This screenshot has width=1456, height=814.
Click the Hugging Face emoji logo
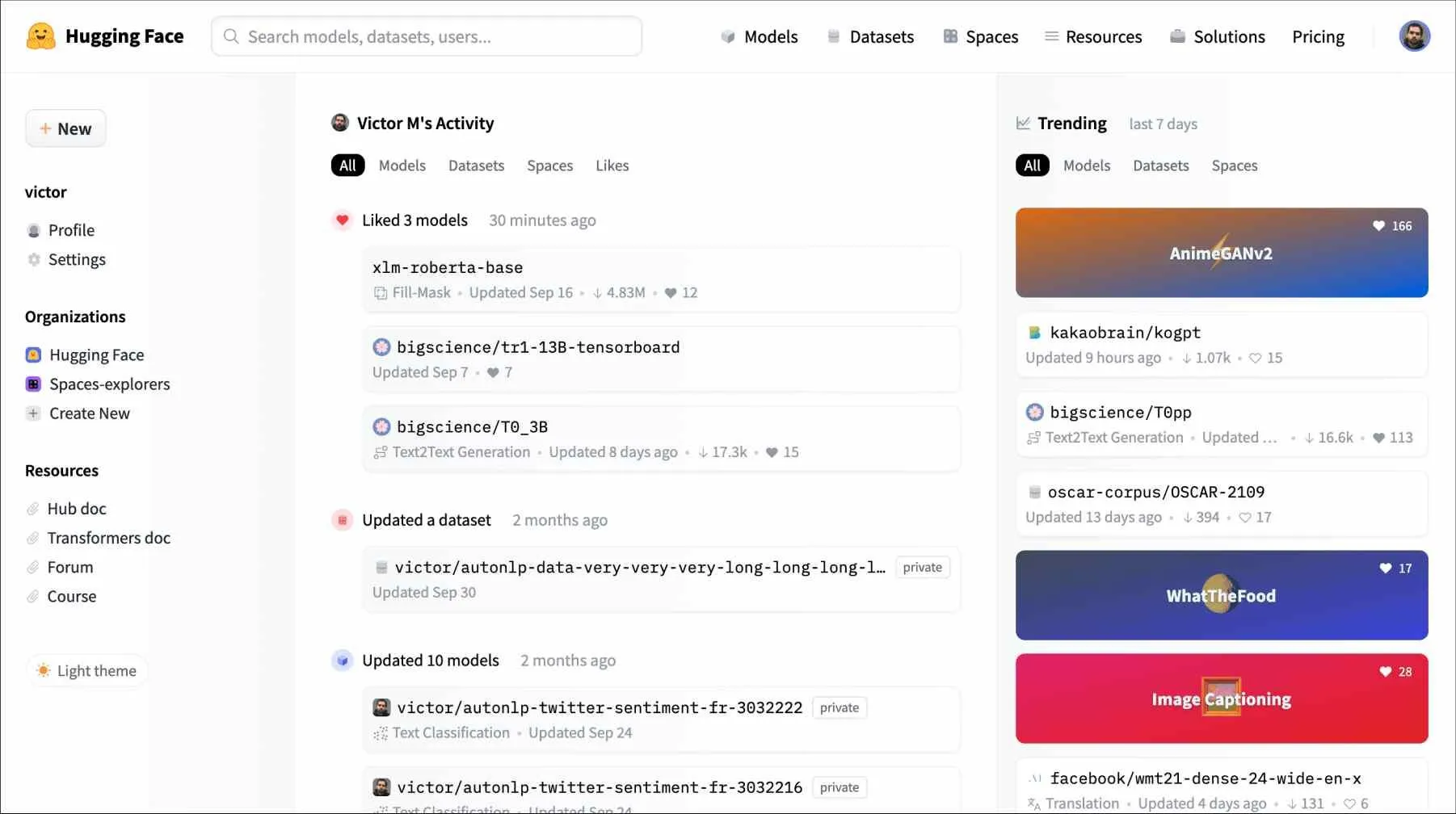coord(40,36)
